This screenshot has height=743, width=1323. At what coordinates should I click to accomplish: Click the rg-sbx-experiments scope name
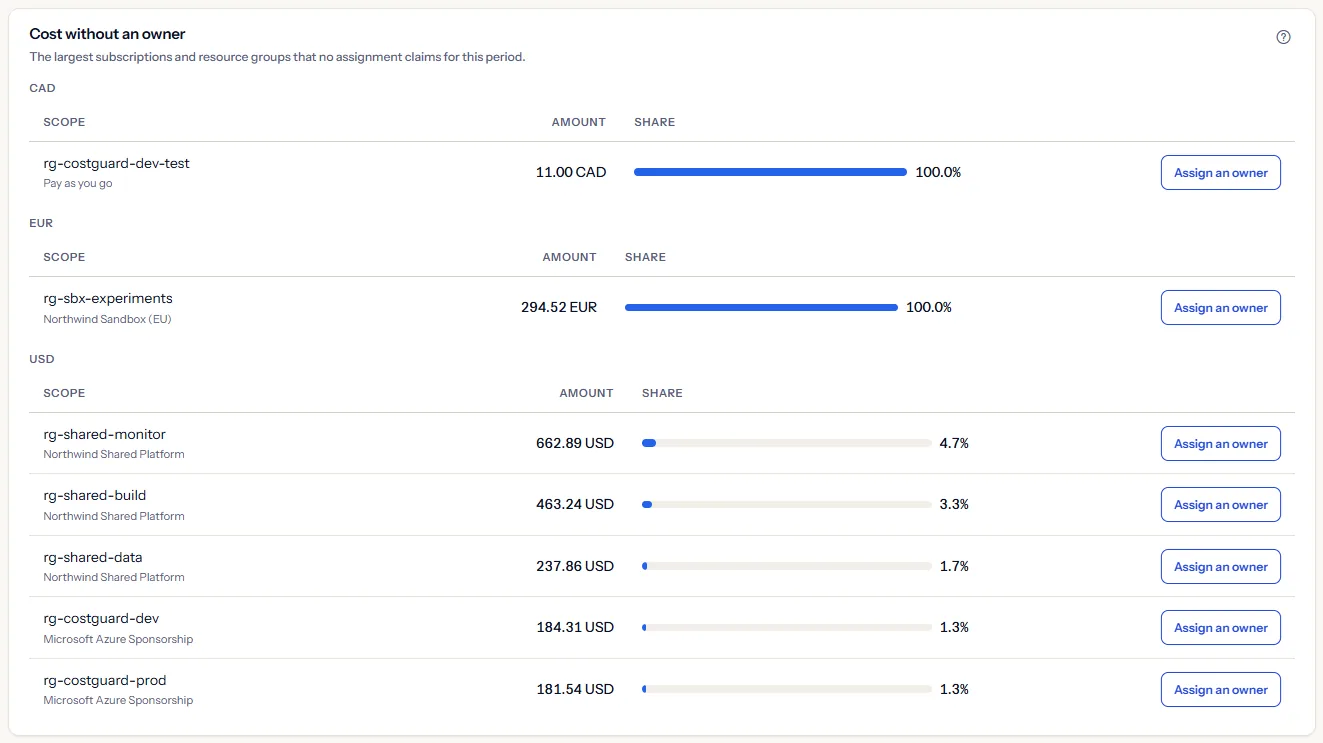pyautogui.click(x=108, y=298)
